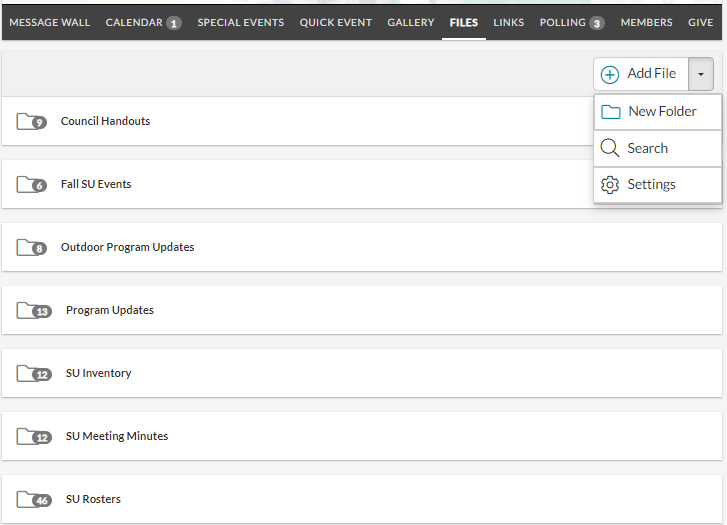Image resolution: width=727 pixels, height=525 pixels.
Task: Go to the Quick Event tab
Action: click(x=336, y=22)
